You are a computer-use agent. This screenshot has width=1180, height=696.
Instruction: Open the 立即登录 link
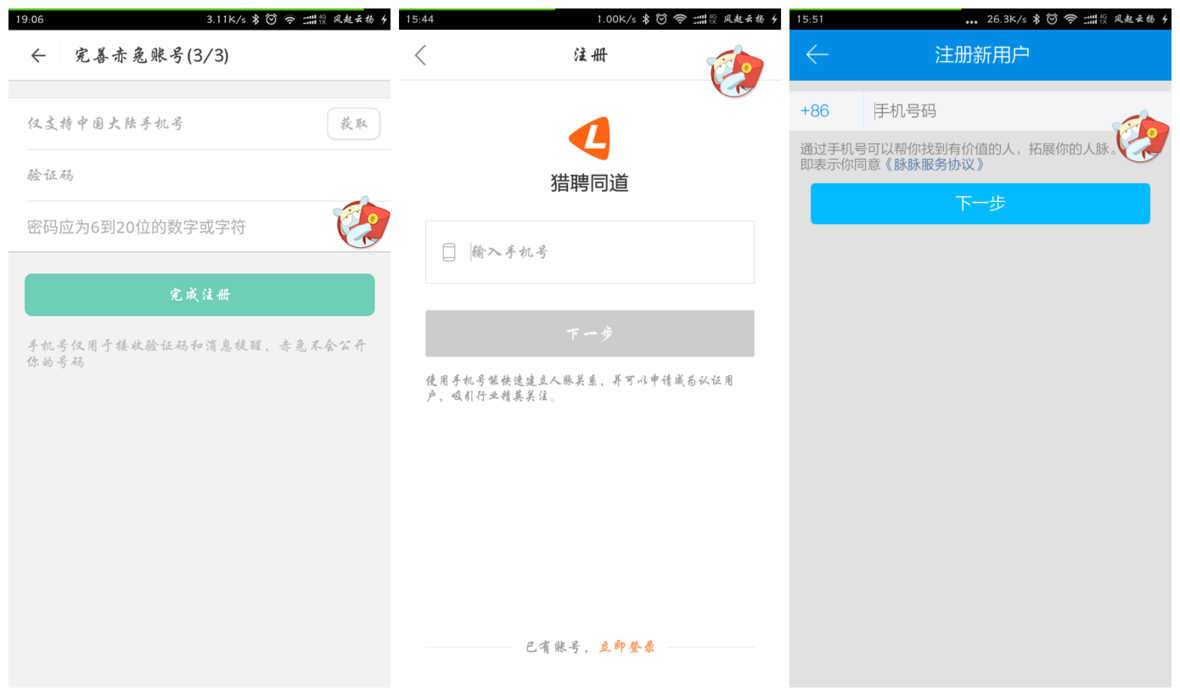(627, 647)
